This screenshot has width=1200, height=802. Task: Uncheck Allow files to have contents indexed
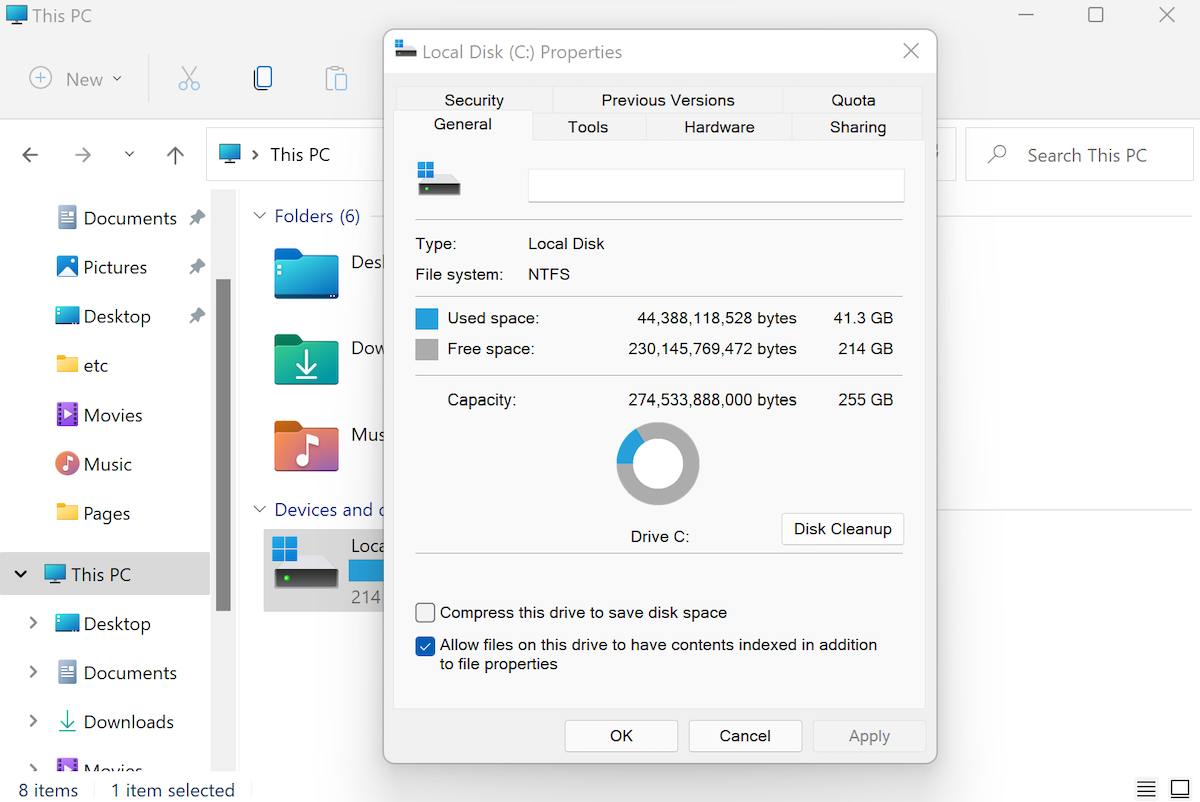[425, 646]
